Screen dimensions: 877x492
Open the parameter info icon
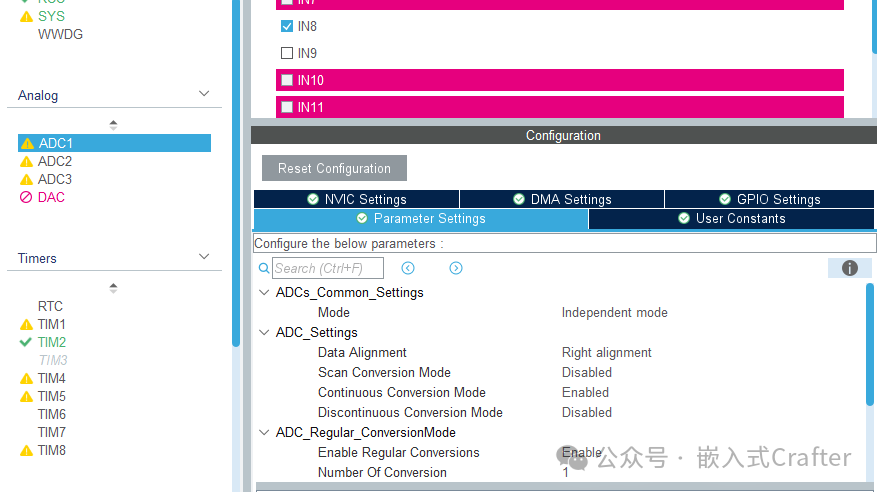pos(850,268)
